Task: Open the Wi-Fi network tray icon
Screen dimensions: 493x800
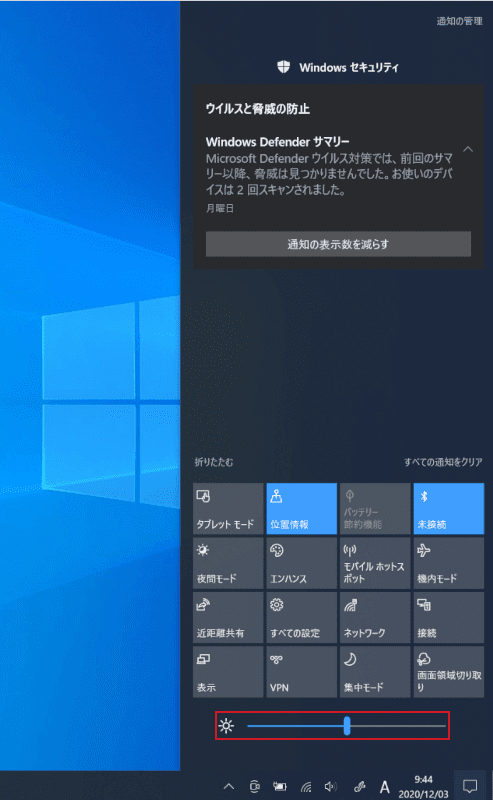Action: pos(306,787)
